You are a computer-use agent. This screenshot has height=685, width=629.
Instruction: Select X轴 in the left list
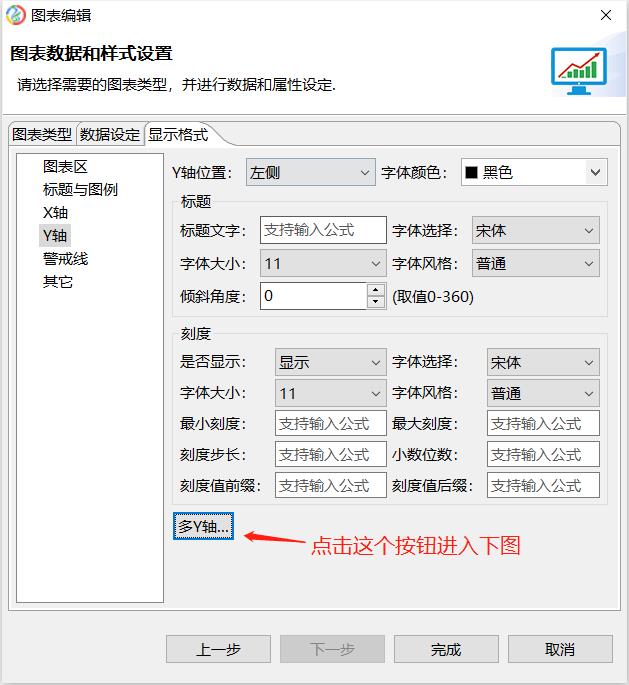55,213
